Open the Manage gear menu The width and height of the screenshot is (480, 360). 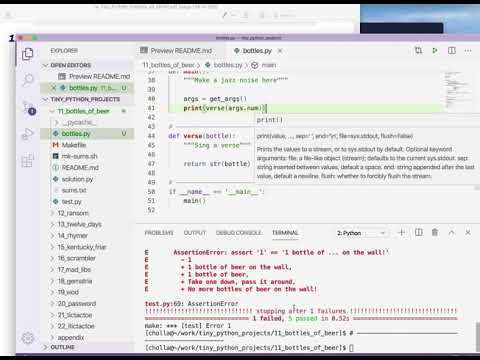28,338
